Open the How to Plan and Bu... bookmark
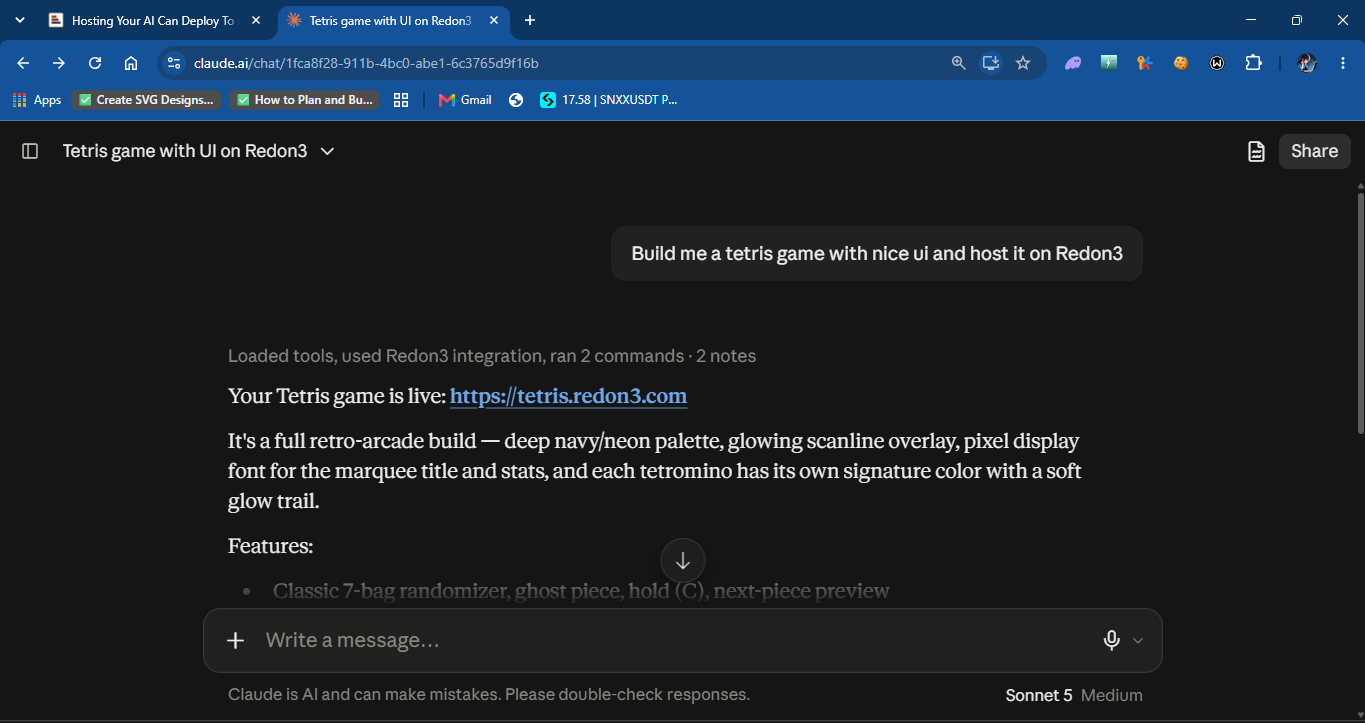Viewport: 1365px width, 723px height. [305, 100]
